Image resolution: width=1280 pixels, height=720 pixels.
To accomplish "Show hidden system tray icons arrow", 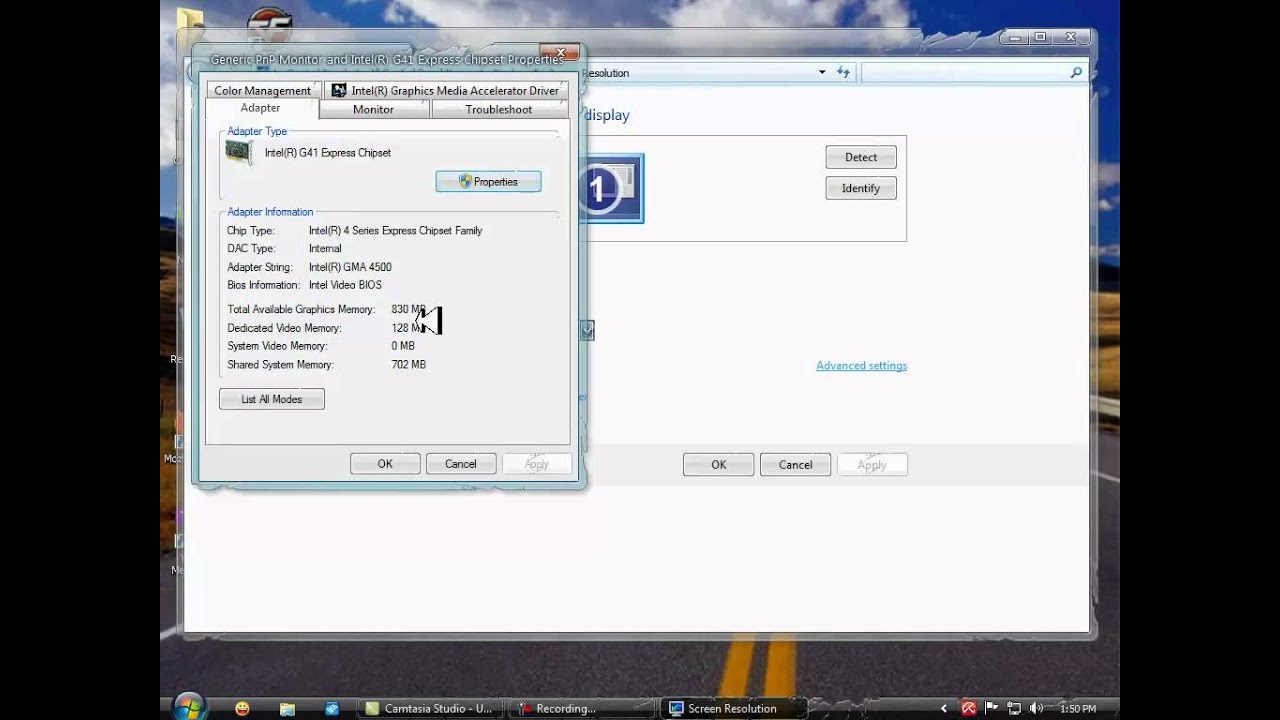I will [946, 708].
